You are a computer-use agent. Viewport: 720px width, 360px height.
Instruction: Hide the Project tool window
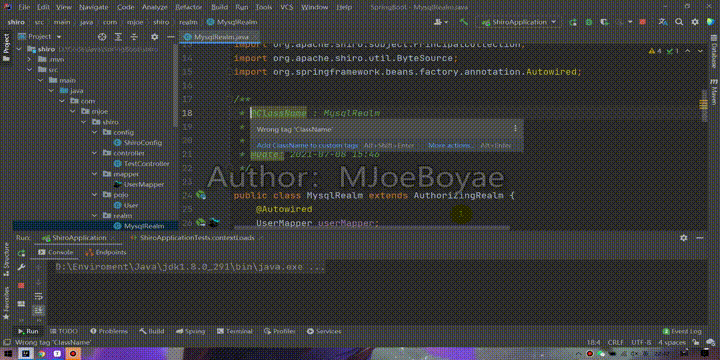point(170,37)
